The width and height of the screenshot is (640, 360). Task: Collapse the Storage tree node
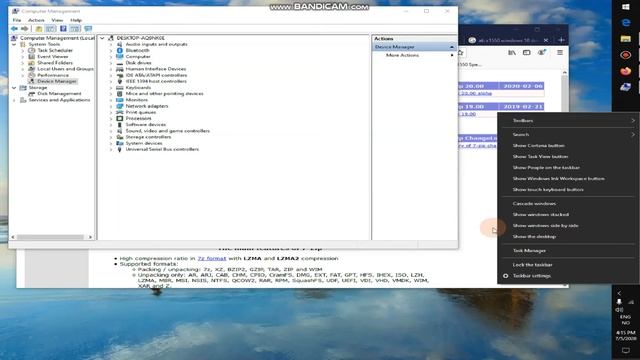[14, 87]
